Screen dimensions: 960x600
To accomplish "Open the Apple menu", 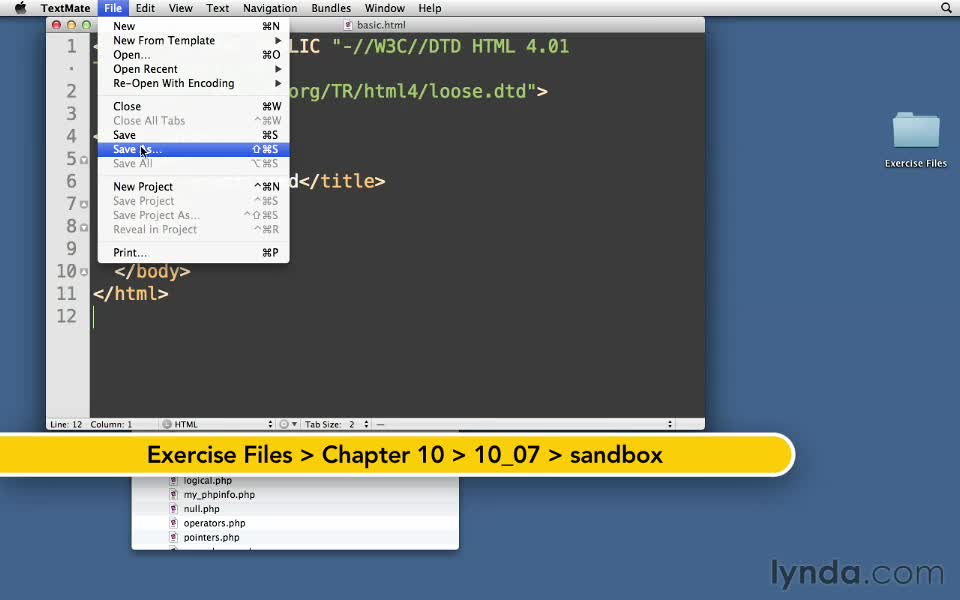I will coord(20,8).
